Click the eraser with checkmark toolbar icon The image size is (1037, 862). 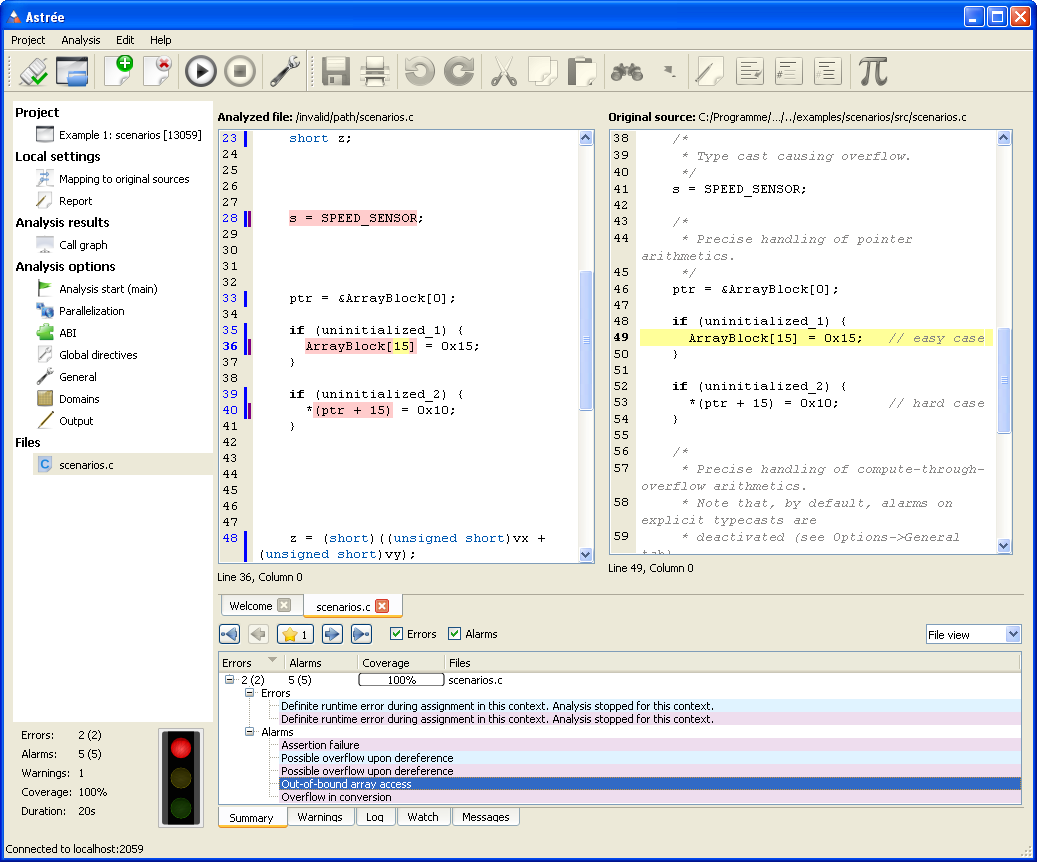(x=33, y=71)
